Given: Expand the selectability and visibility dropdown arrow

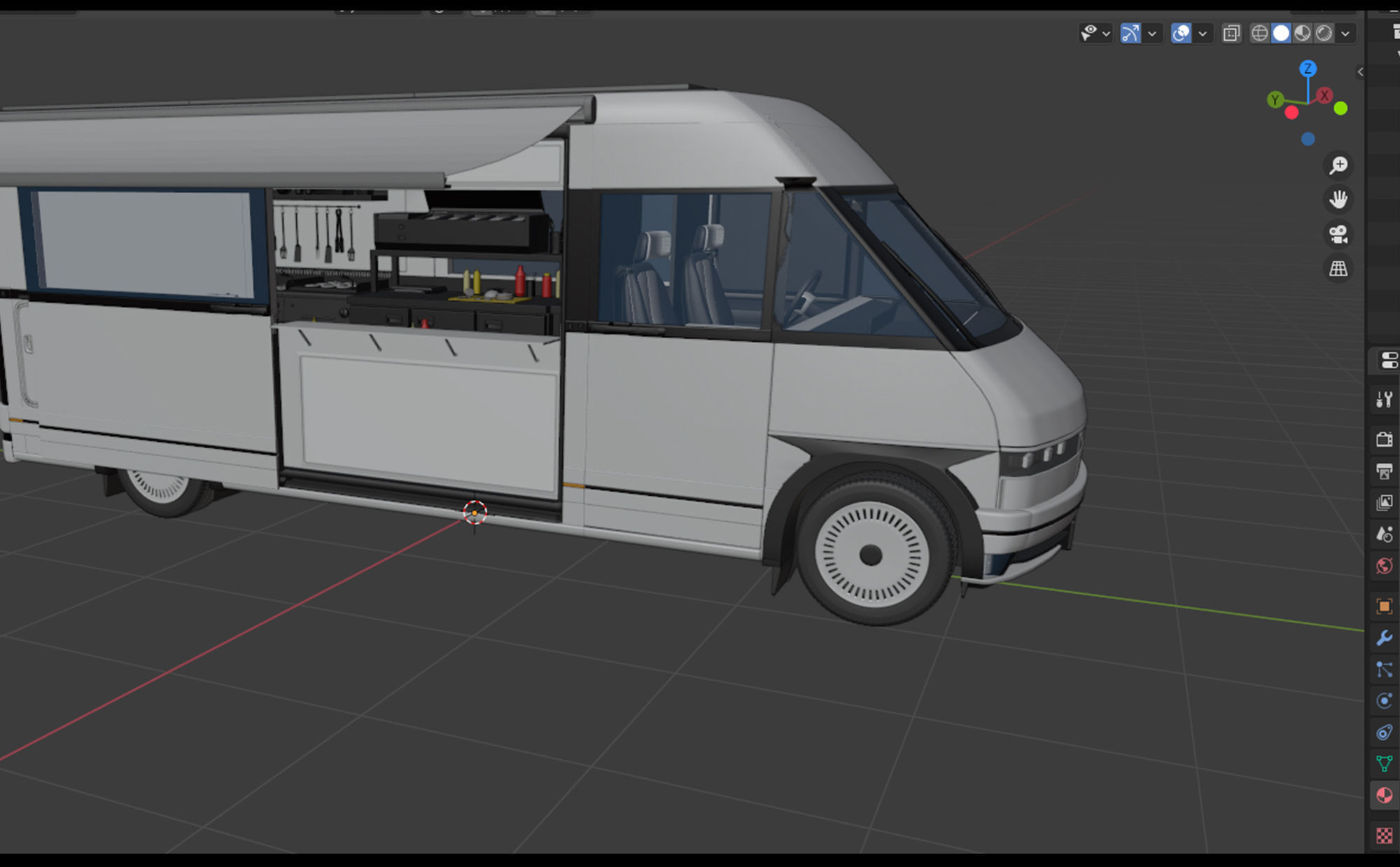Looking at the screenshot, I should click(1106, 34).
